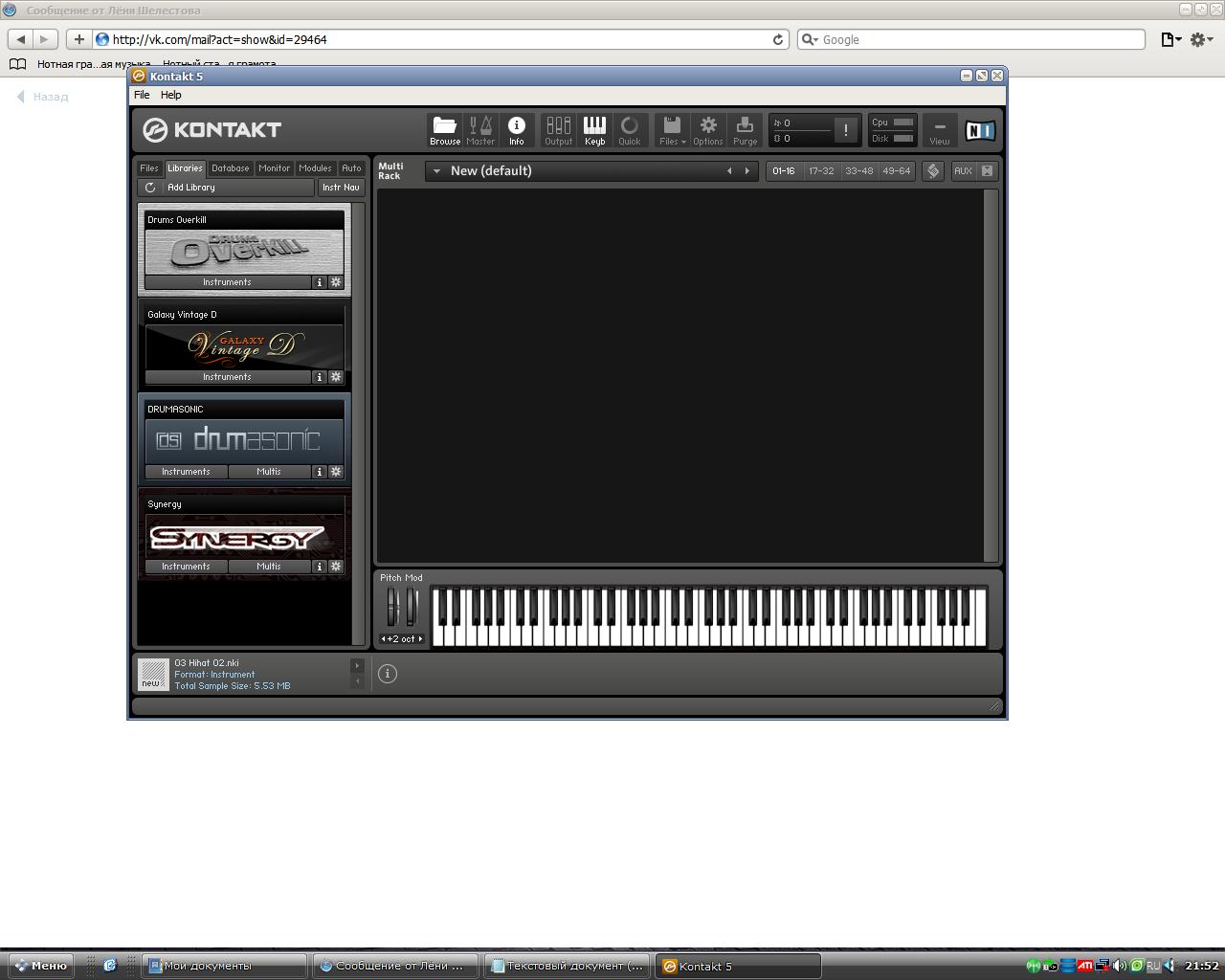Image resolution: width=1225 pixels, height=980 pixels.
Task: Open Drums Overkill library settings gear
Action: (x=336, y=282)
